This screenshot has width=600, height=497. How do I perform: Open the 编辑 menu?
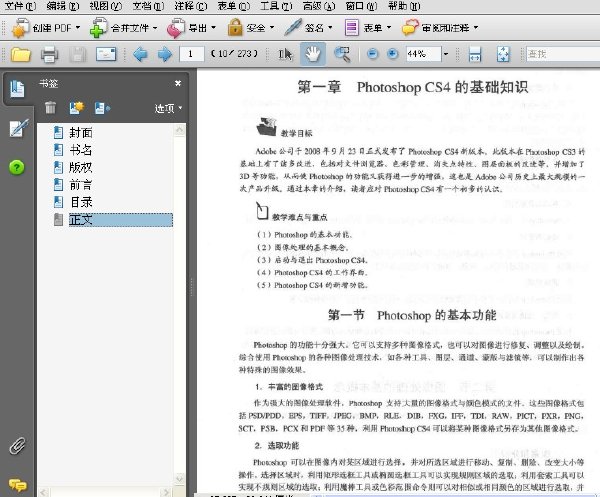(x=63, y=6)
